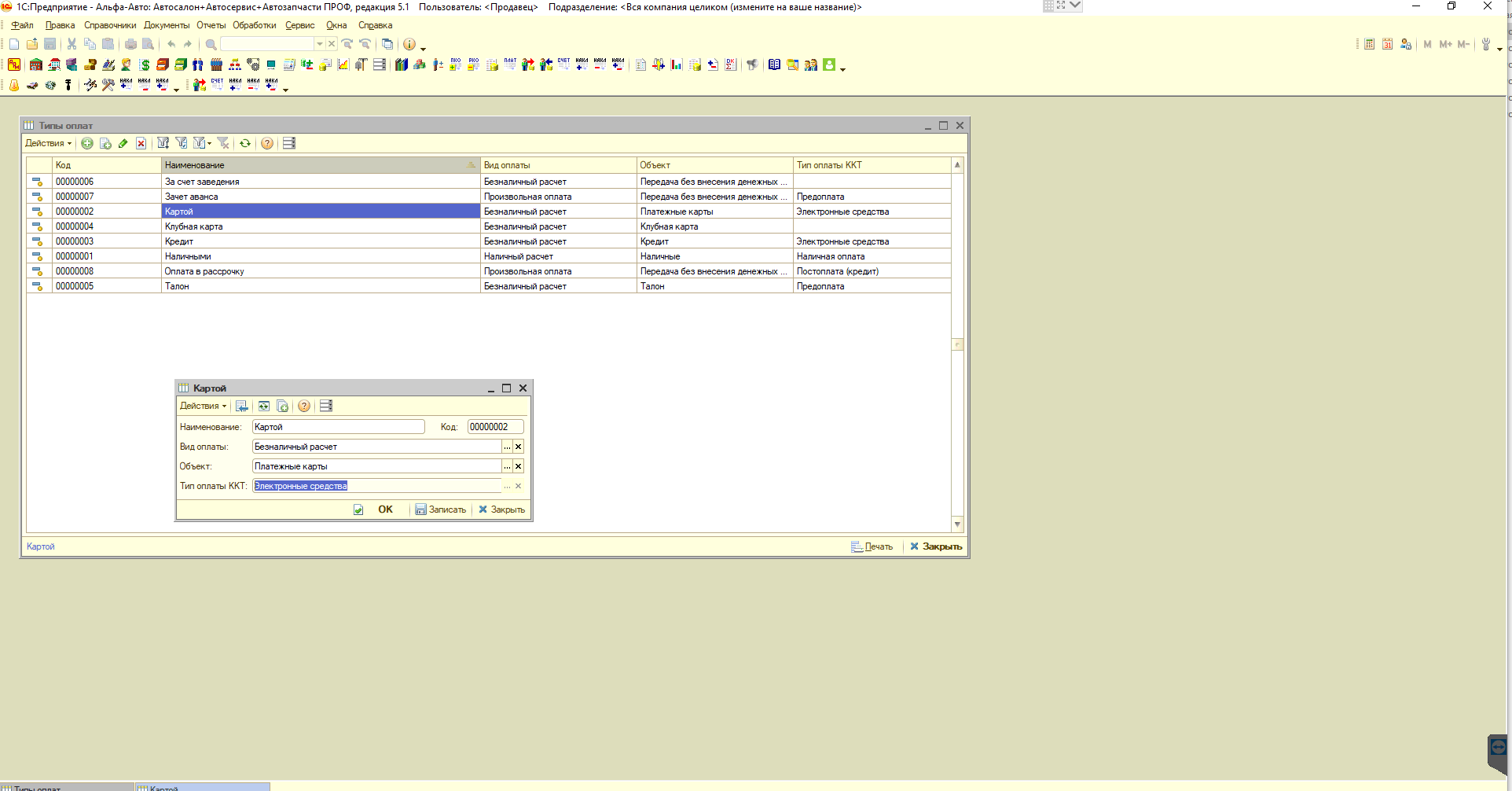The height and width of the screenshot is (791, 1512).
Task: Click the red АРМ icon in the main toolbar
Action: pos(14,64)
